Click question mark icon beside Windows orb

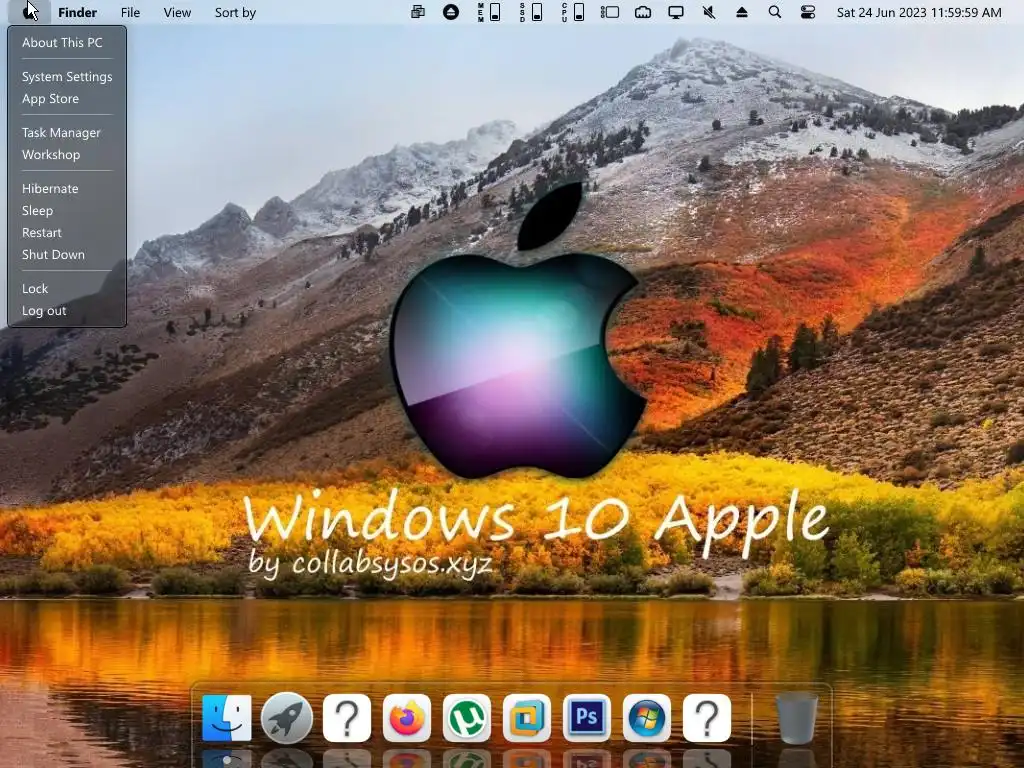[707, 718]
